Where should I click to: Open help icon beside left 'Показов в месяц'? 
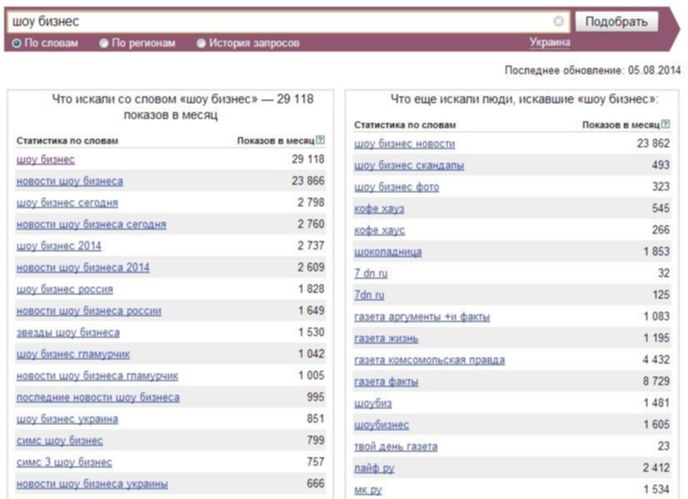point(320,140)
